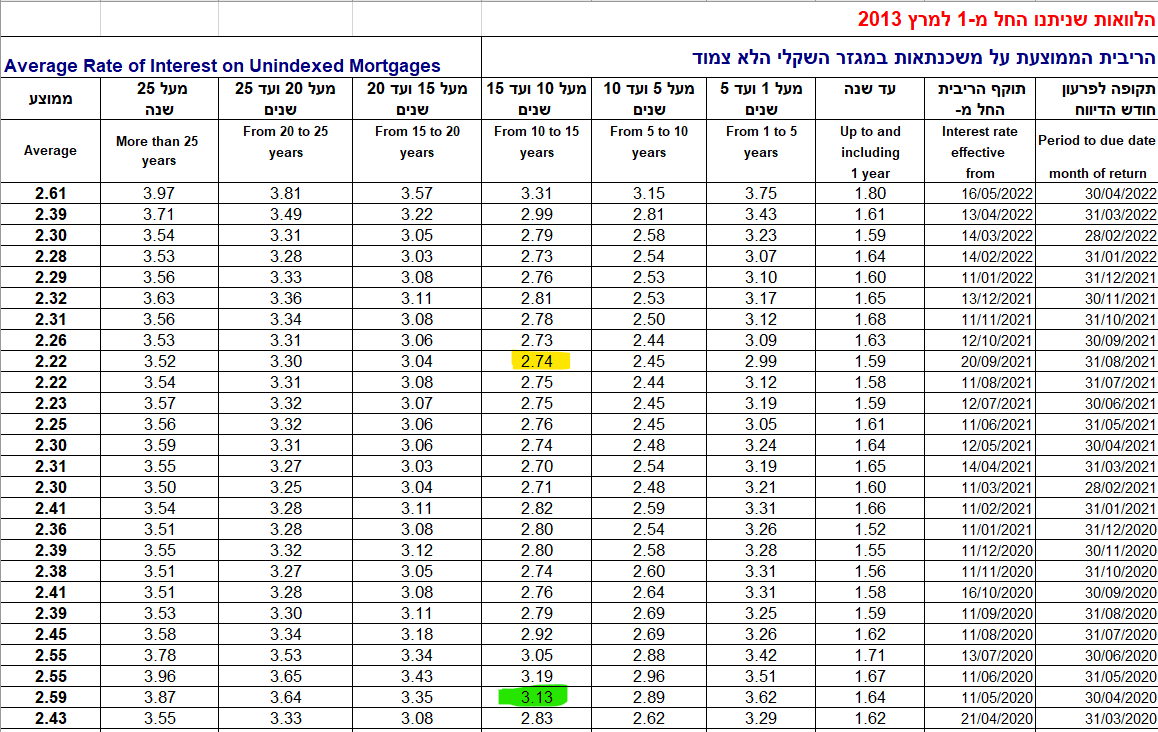
Task: Select the 'More than 25 years' column header
Action: click(x=157, y=151)
